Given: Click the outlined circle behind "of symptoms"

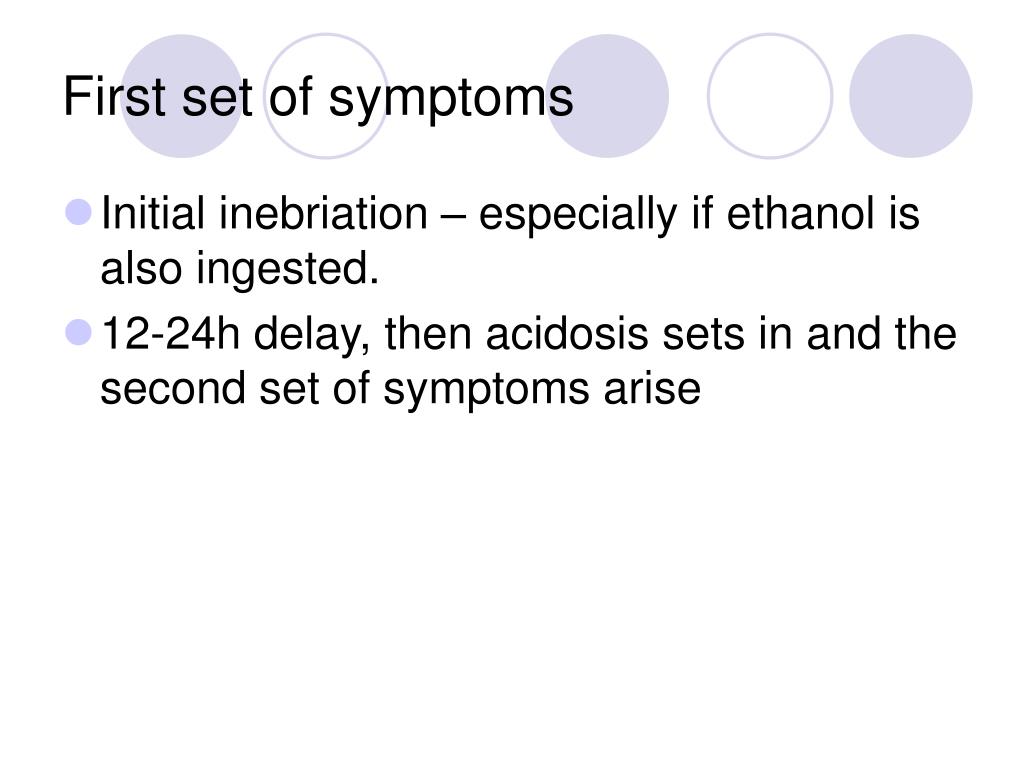Looking at the screenshot, I should coord(326,96).
